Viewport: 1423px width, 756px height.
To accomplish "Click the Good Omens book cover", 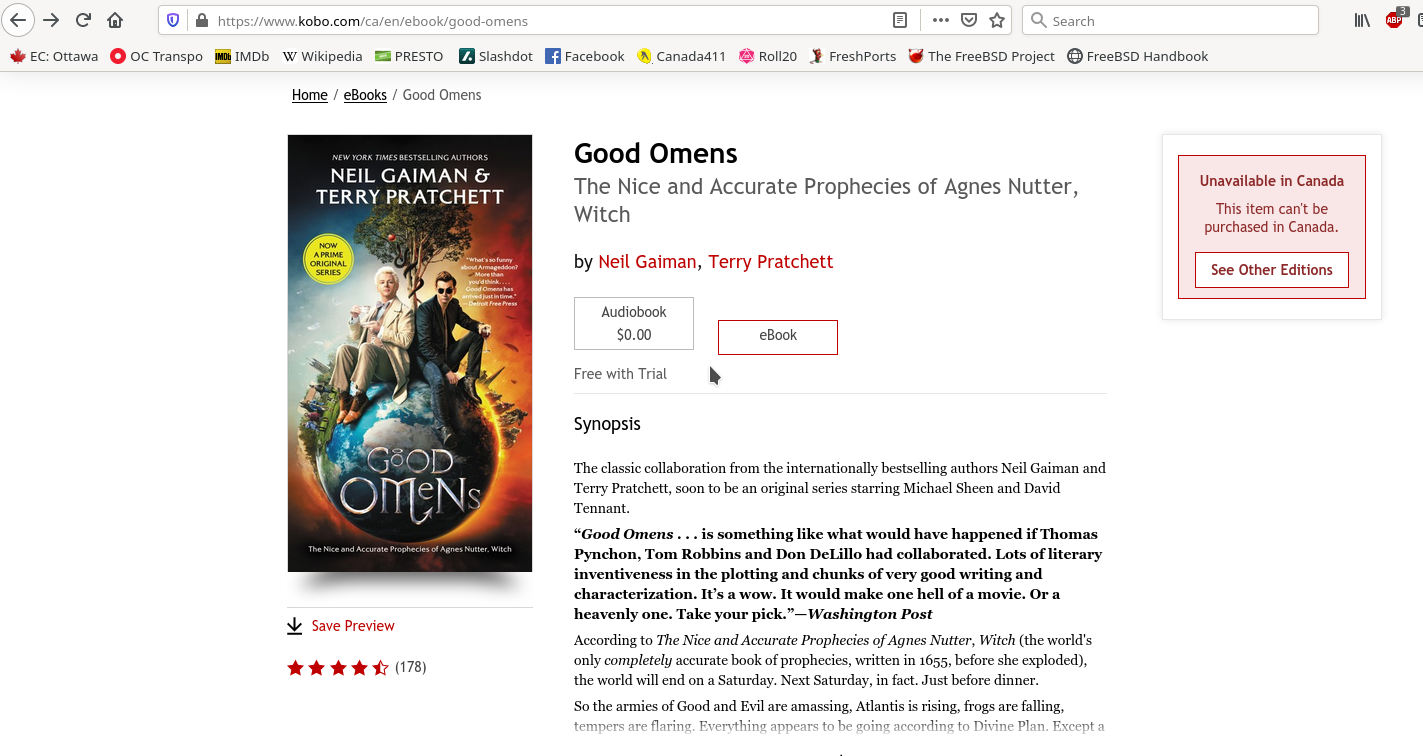I will [410, 353].
